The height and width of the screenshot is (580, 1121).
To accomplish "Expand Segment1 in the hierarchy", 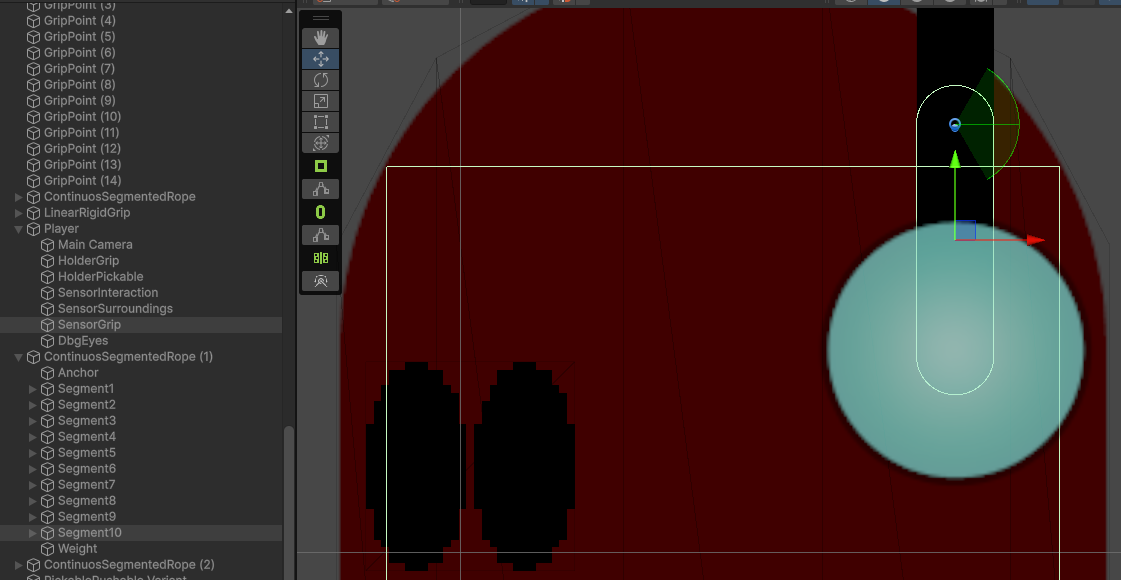I will [33, 388].
